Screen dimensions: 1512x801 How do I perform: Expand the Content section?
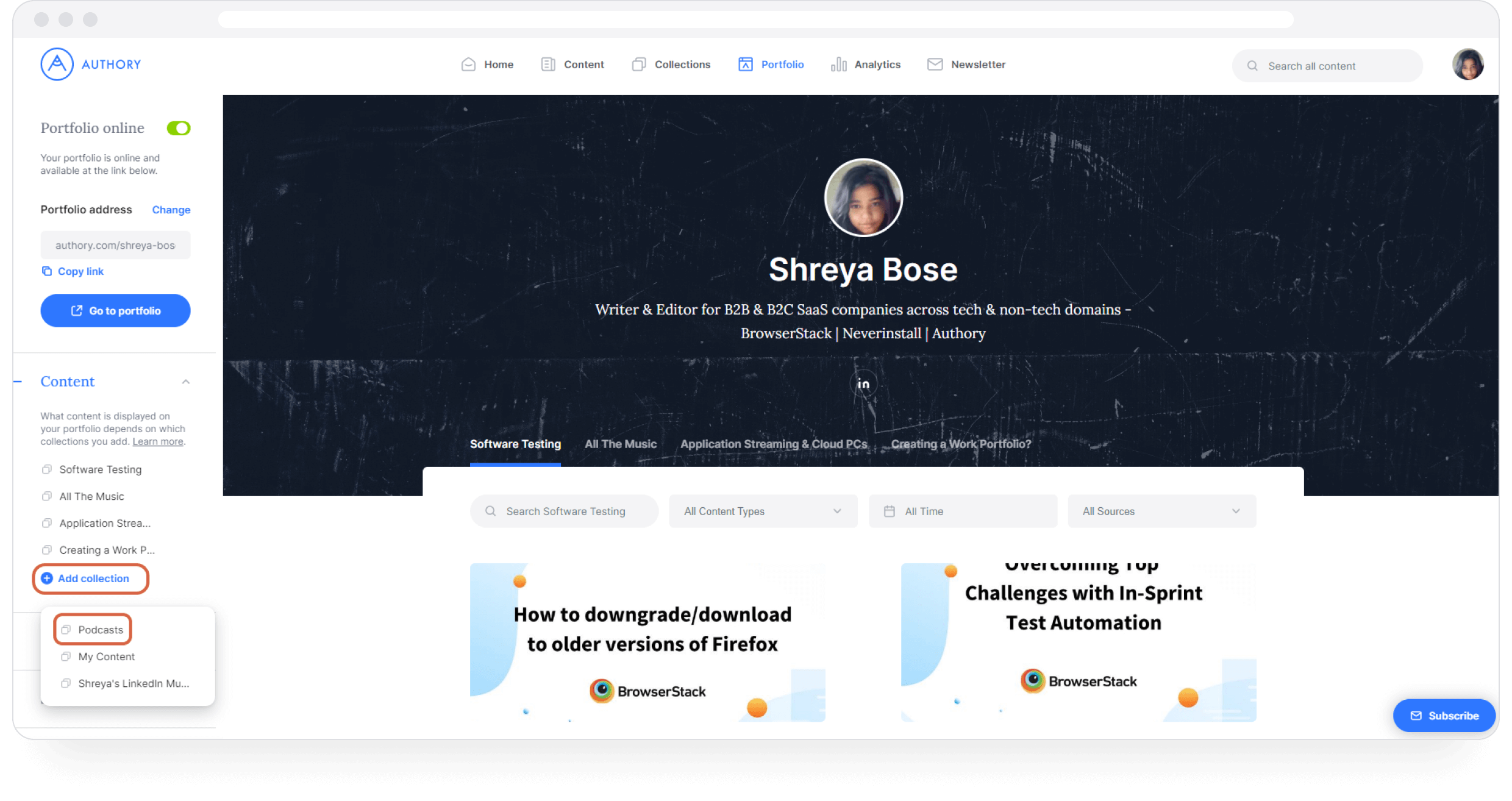click(184, 381)
